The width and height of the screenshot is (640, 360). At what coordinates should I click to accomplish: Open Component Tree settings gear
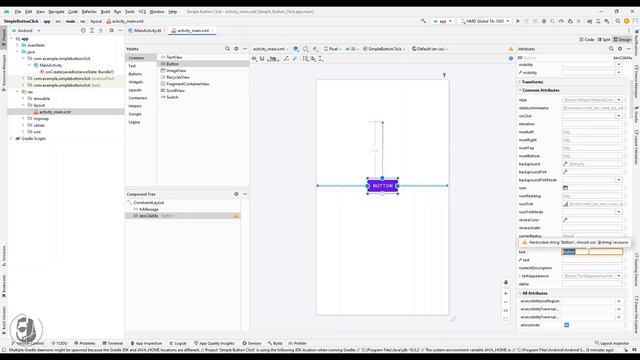(236, 194)
